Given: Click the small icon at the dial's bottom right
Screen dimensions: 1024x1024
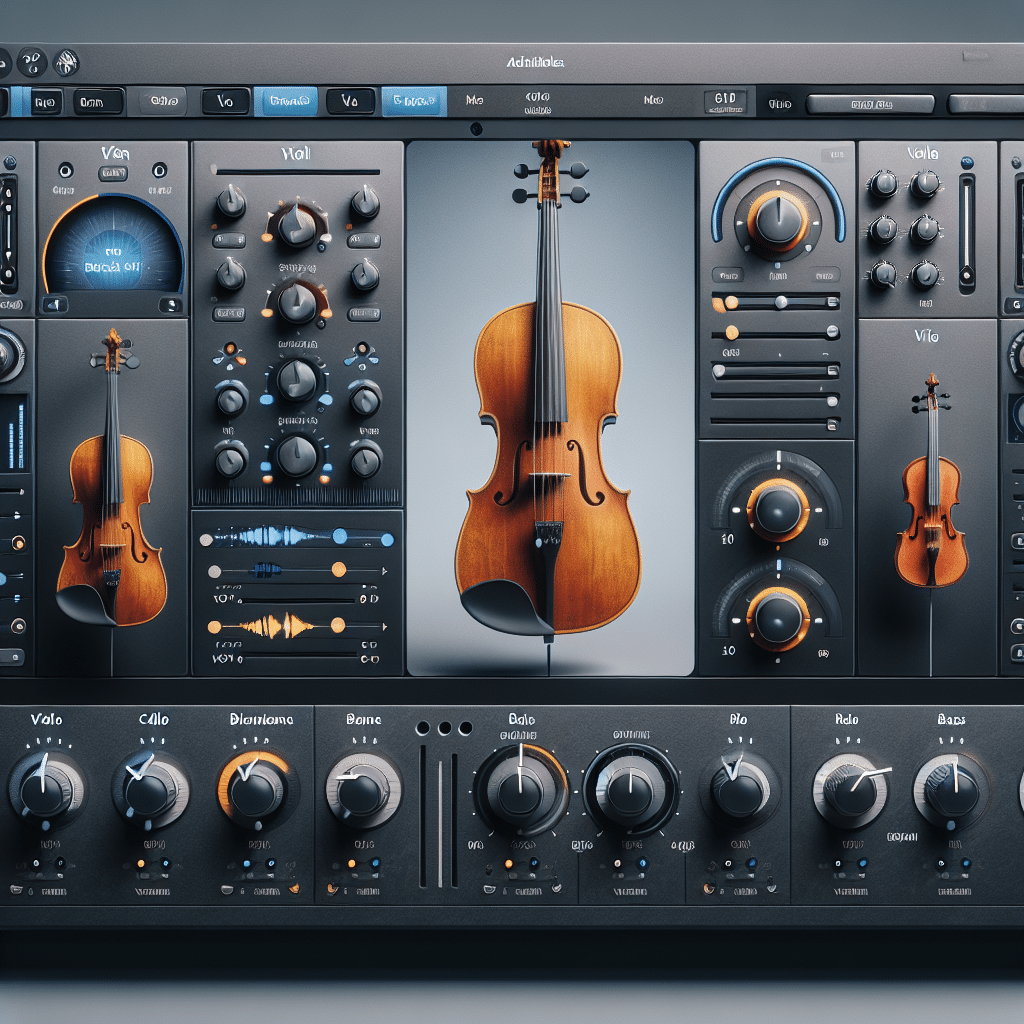Looking at the screenshot, I should pos(170,304).
